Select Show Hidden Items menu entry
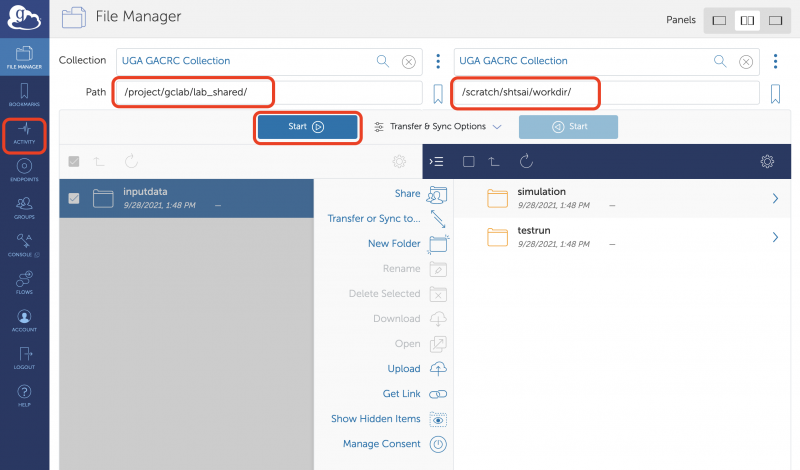 tap(375, 419)
